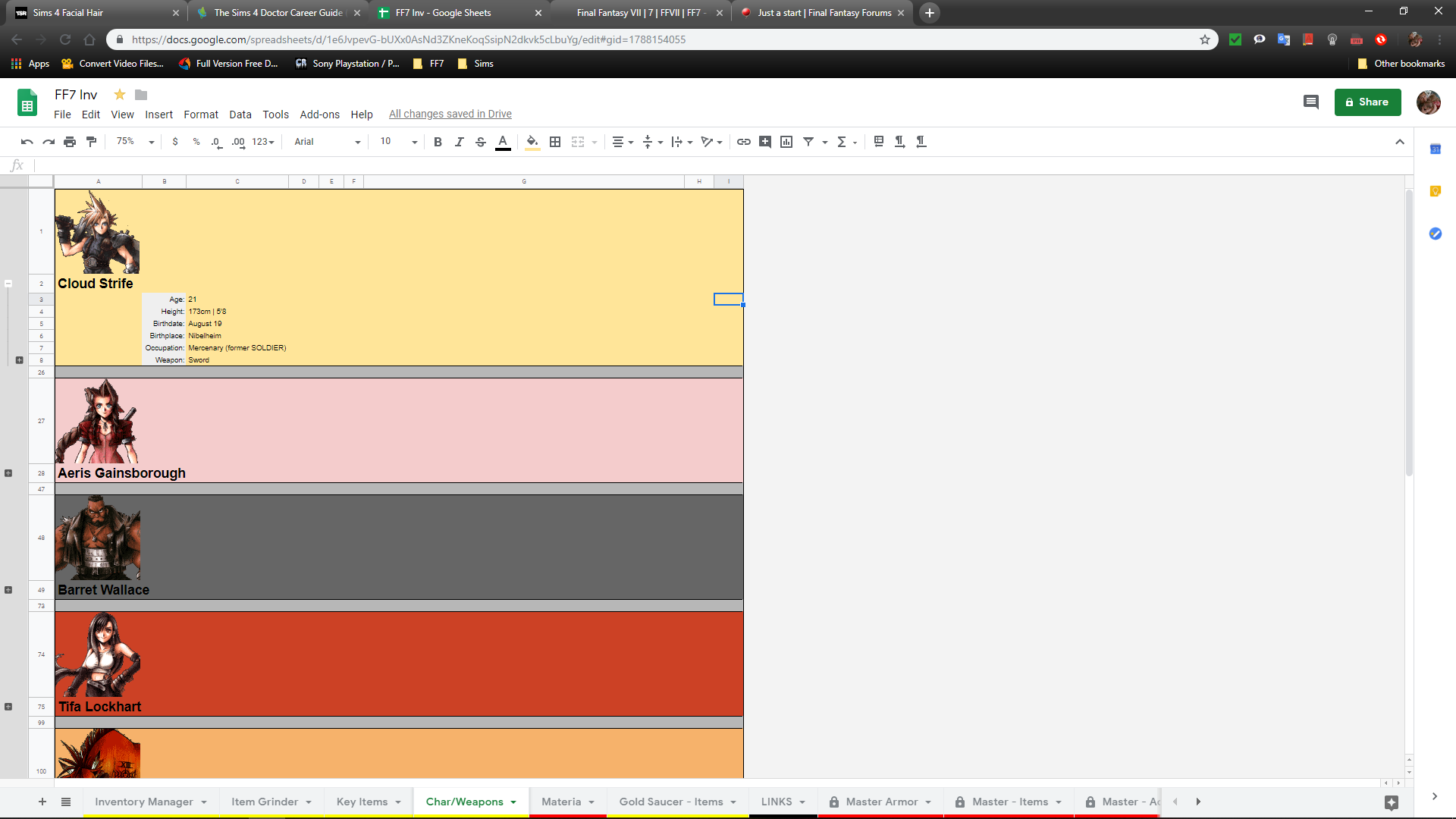Expand the collapsed Tifa Lockhart group
The width and height of the screenshot is (1456, 819).
(8, 707)
